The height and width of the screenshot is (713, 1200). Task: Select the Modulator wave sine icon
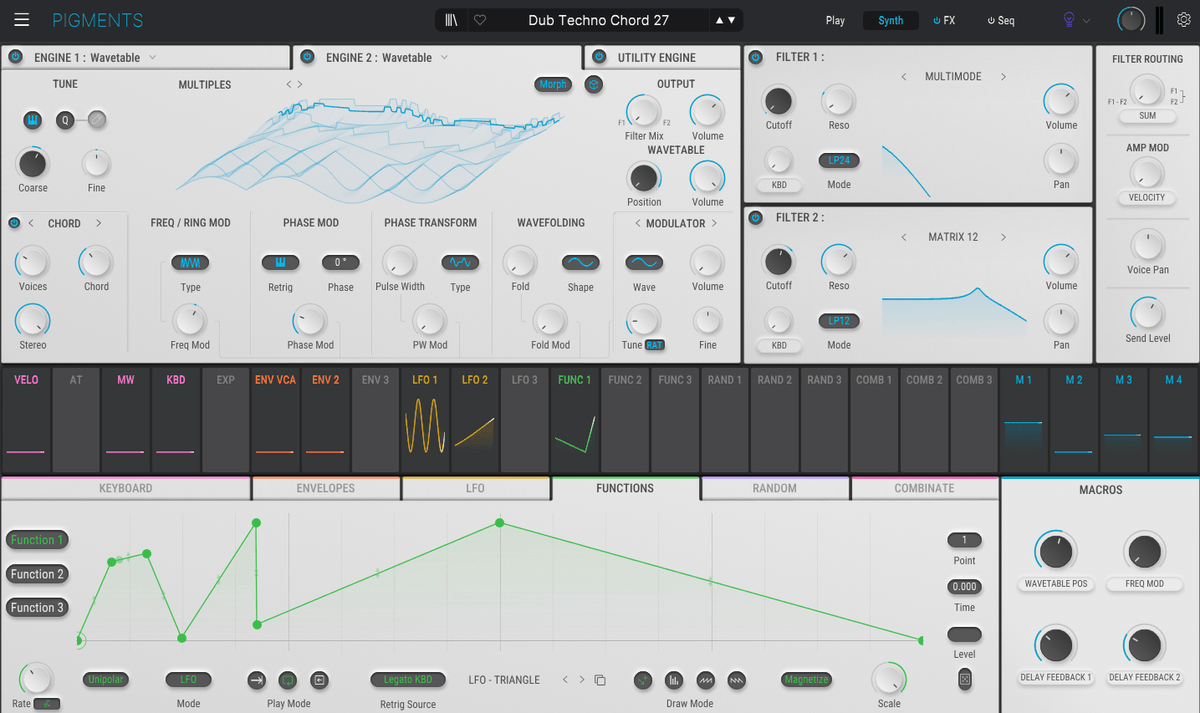[x=644, y=263]
